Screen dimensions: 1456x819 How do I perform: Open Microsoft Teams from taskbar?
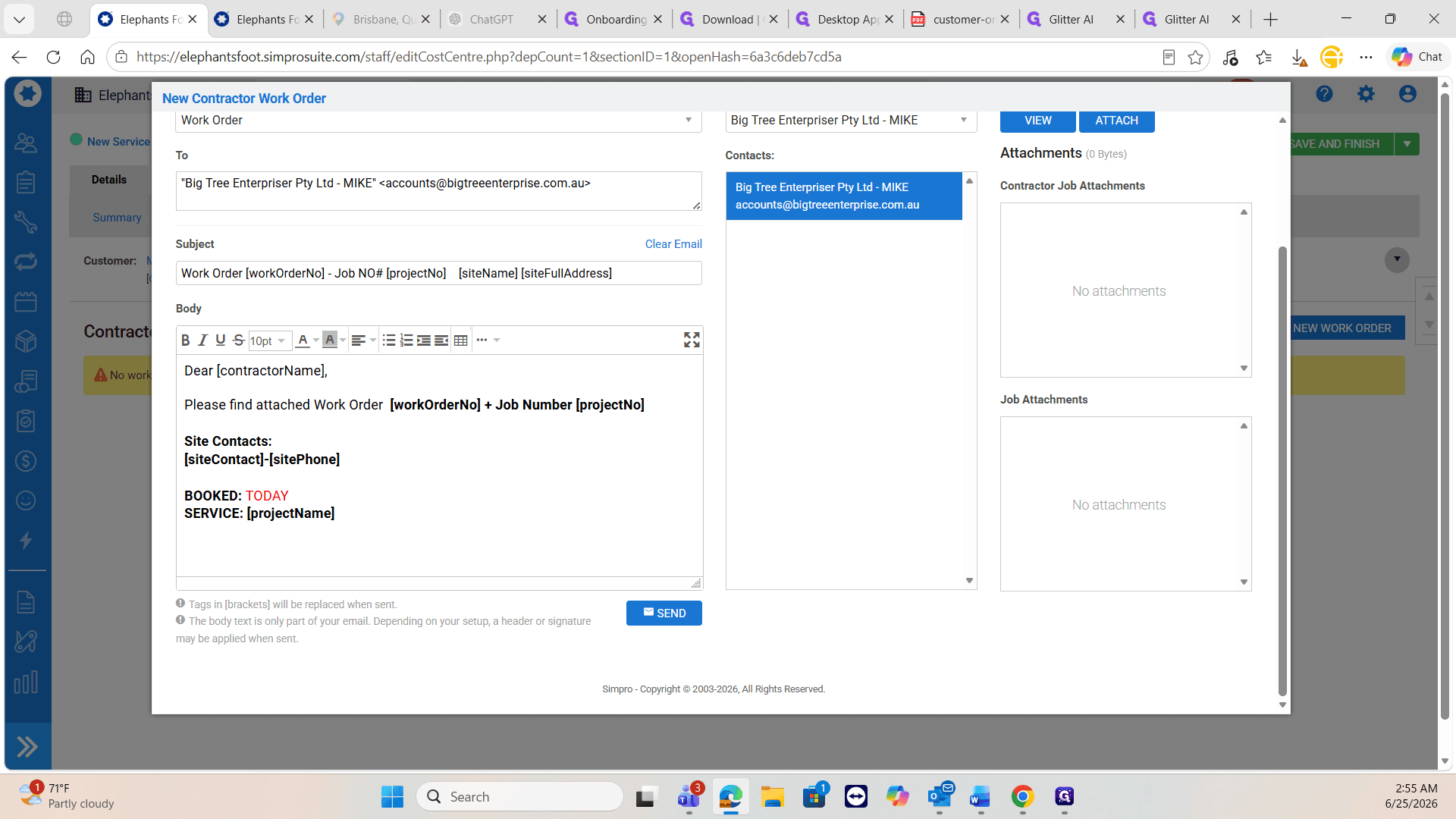tap(689, 797)
